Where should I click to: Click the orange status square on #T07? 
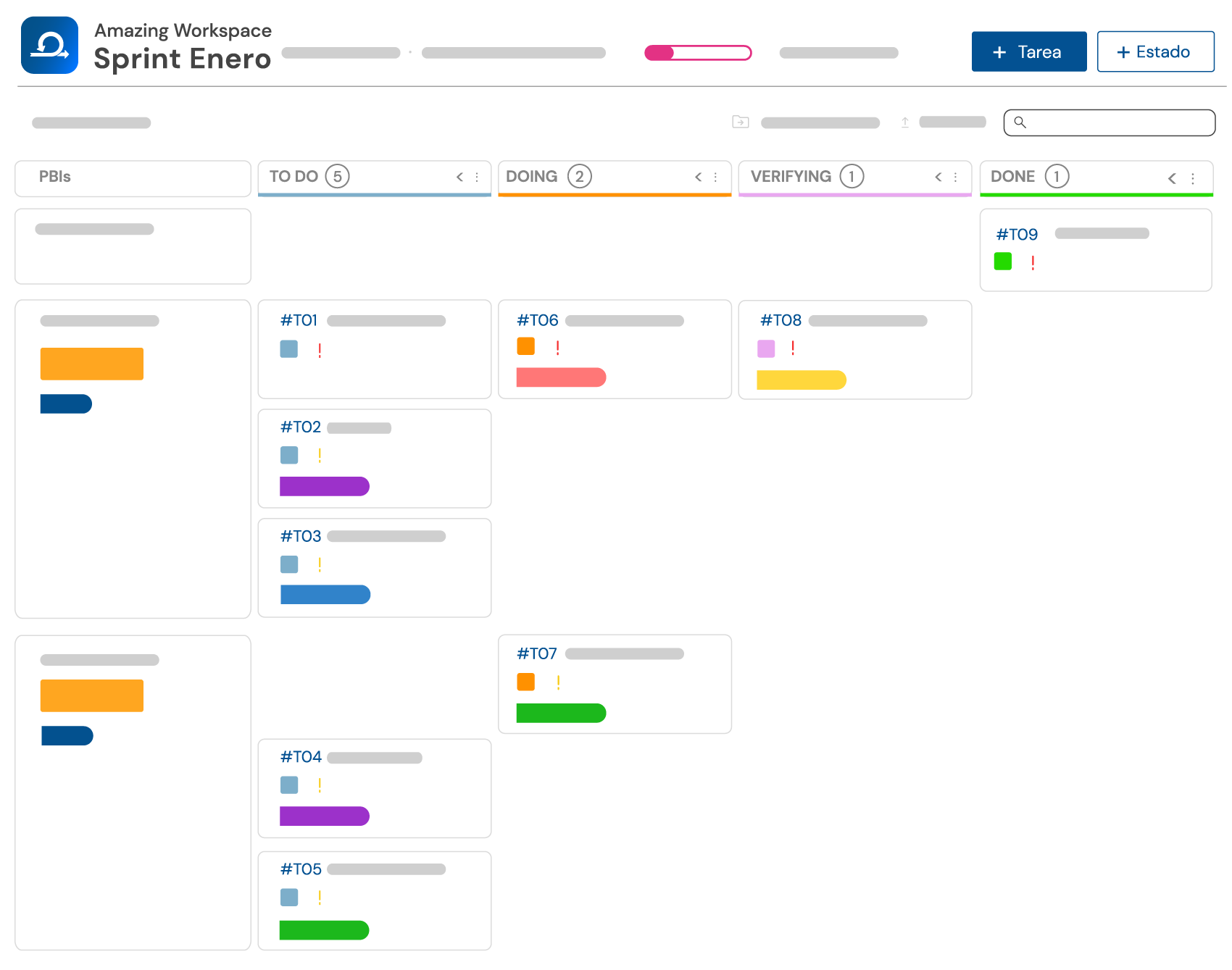click(x=526, y=682)
